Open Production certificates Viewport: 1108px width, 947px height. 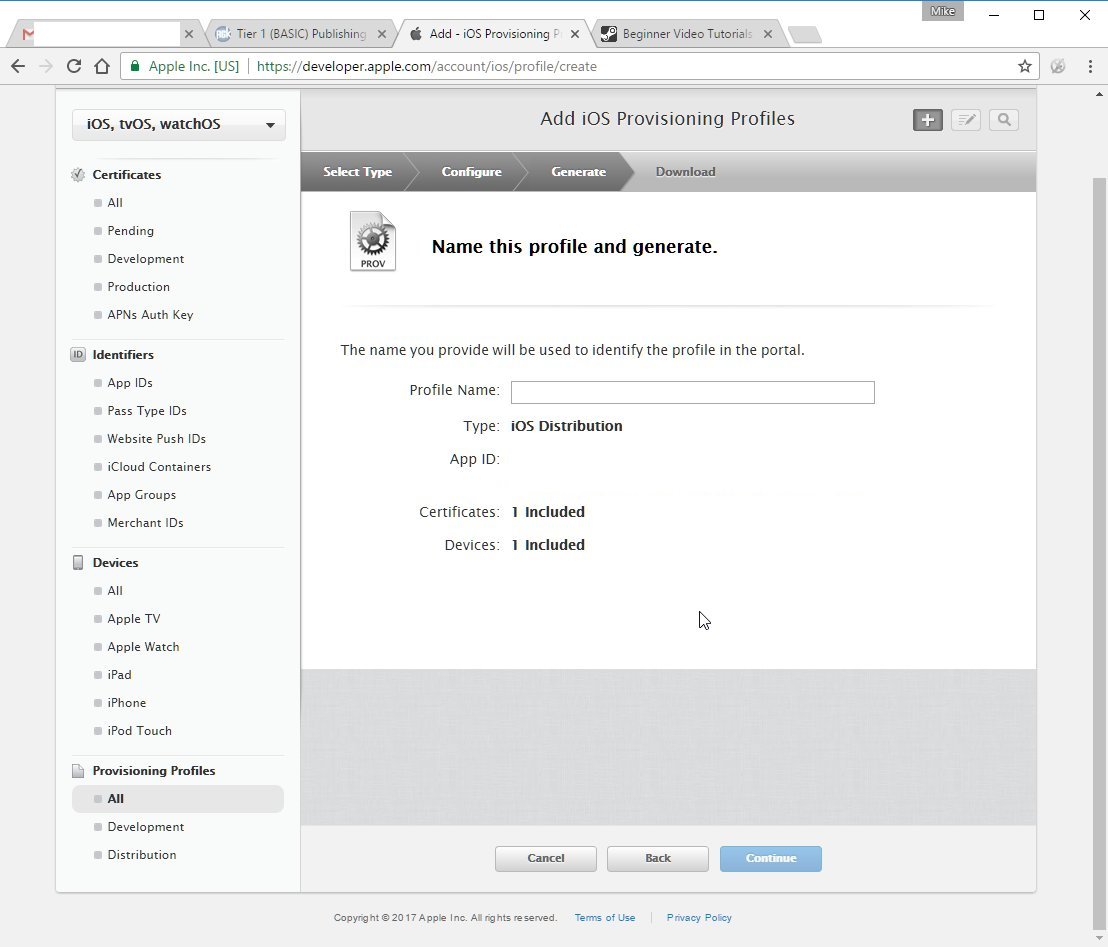tap(138, 287)
